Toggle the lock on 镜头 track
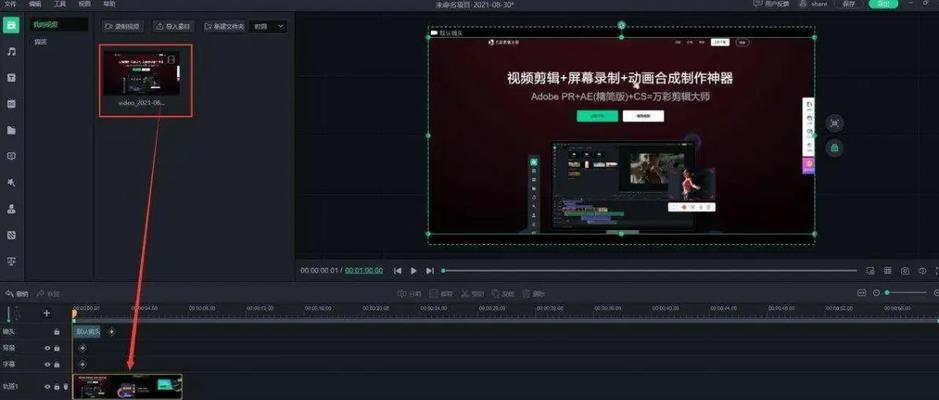Screen dimensions: 939x400 tap(57, 331)
